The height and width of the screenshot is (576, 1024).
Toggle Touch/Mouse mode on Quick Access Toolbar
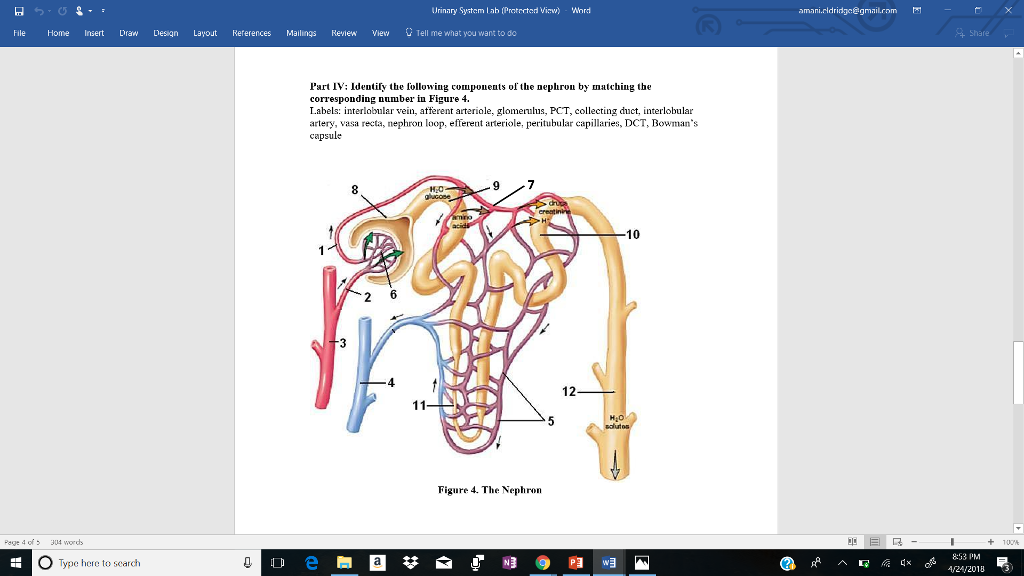79,10
